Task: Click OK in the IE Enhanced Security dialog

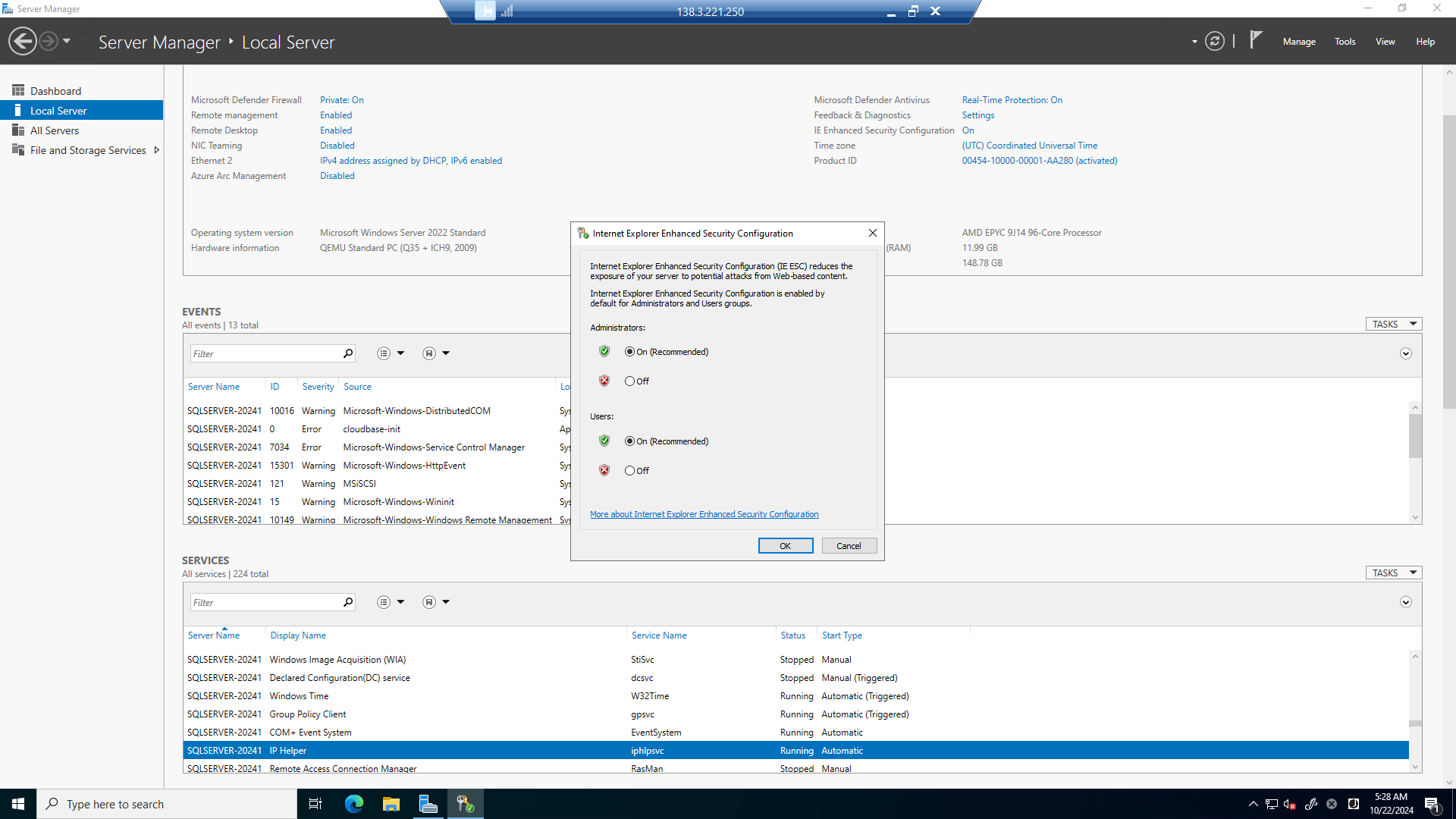Action: pyautogui.click(x=785, y=545)
